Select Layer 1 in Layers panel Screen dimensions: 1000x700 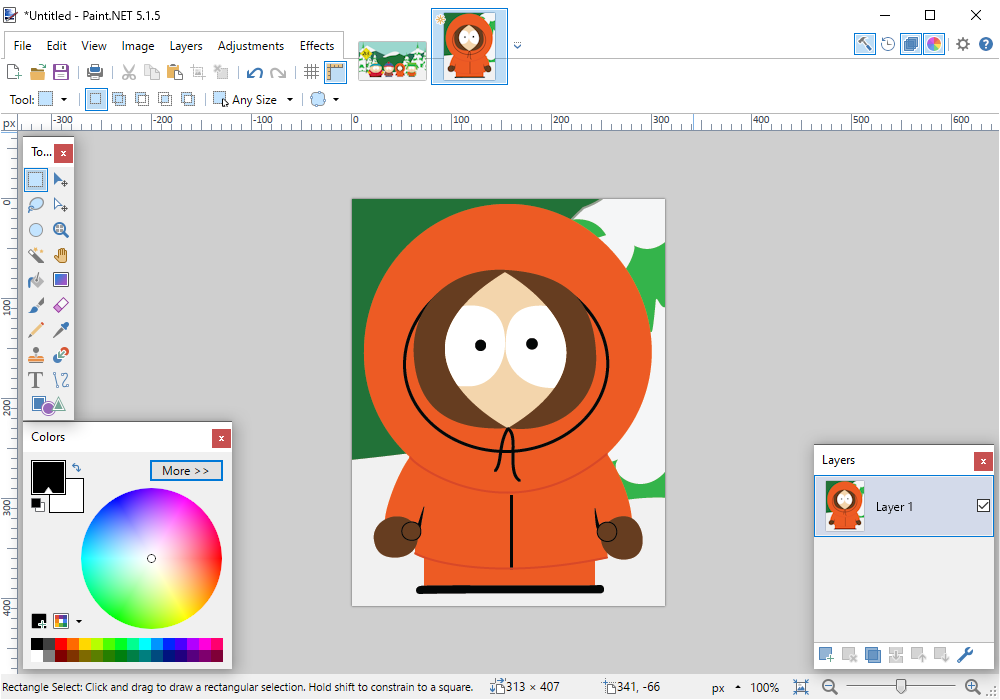pos(904,506)
